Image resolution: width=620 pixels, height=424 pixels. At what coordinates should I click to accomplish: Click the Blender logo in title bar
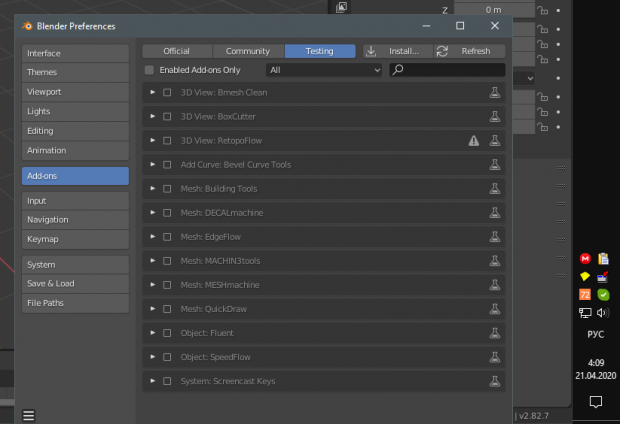(x=27, y=26)
